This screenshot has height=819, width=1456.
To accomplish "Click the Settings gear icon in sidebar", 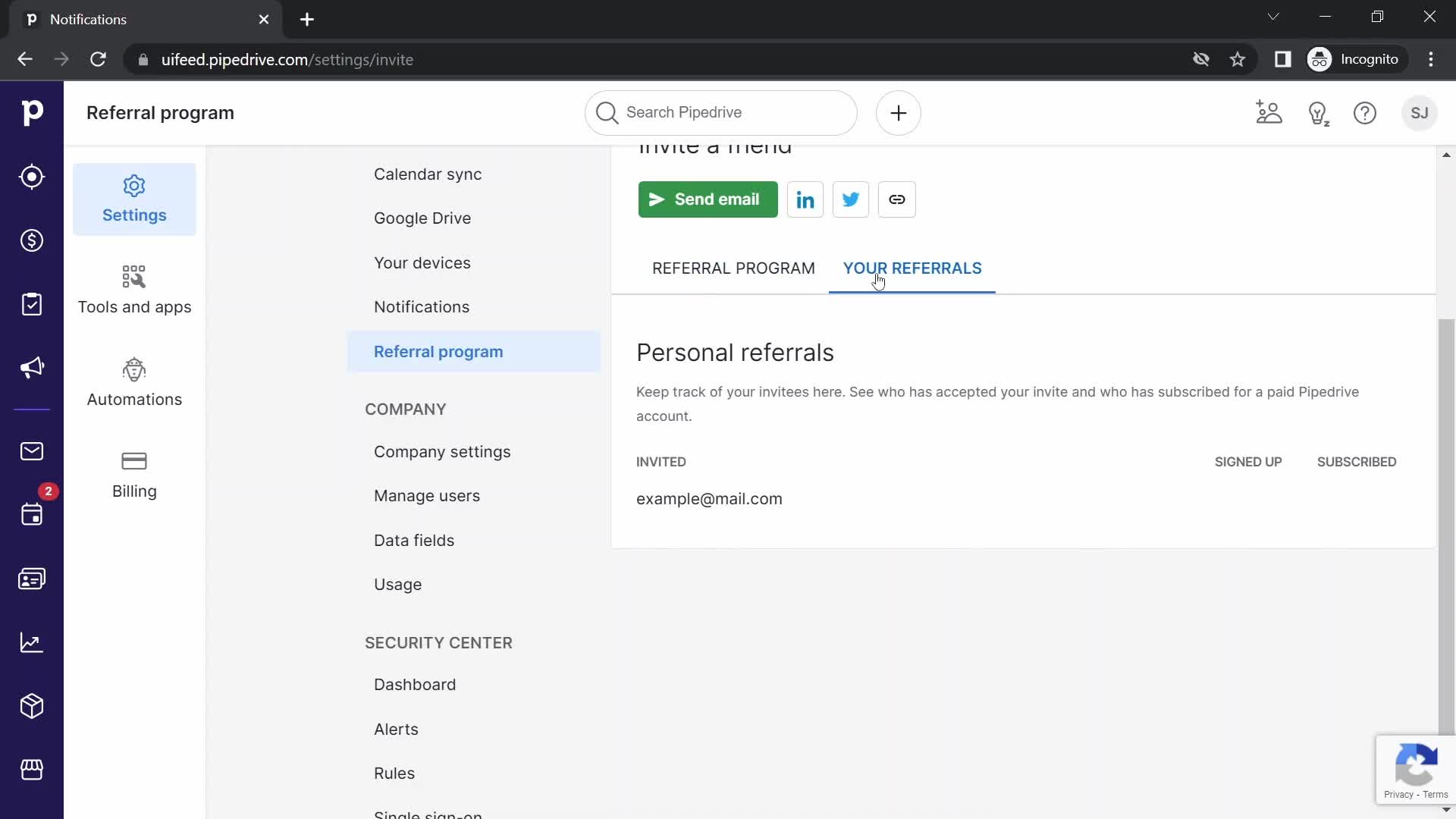I will tap(134, 187).
